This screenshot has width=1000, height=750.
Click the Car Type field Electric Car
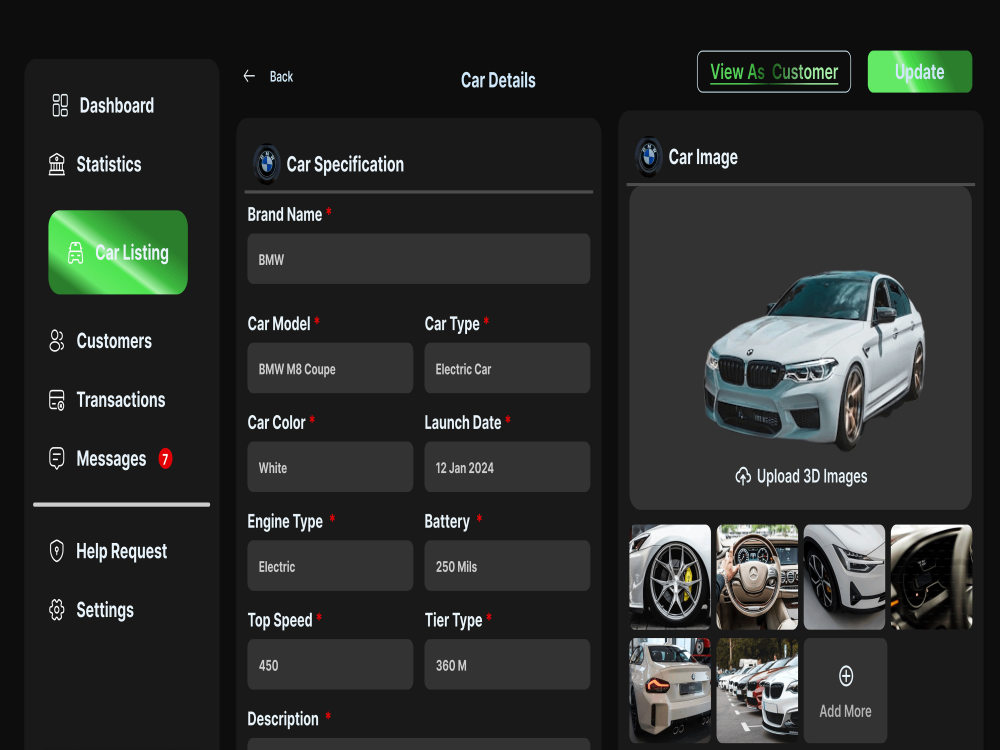coord(507,368)
